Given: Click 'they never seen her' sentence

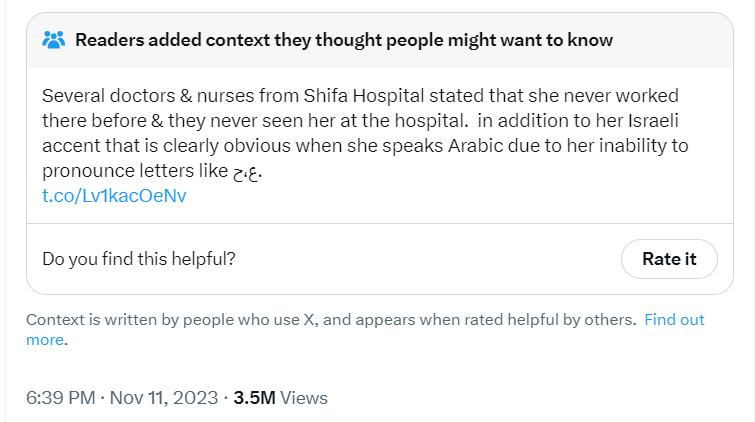Looking at the screenshot, I should [x=250, y=120].
